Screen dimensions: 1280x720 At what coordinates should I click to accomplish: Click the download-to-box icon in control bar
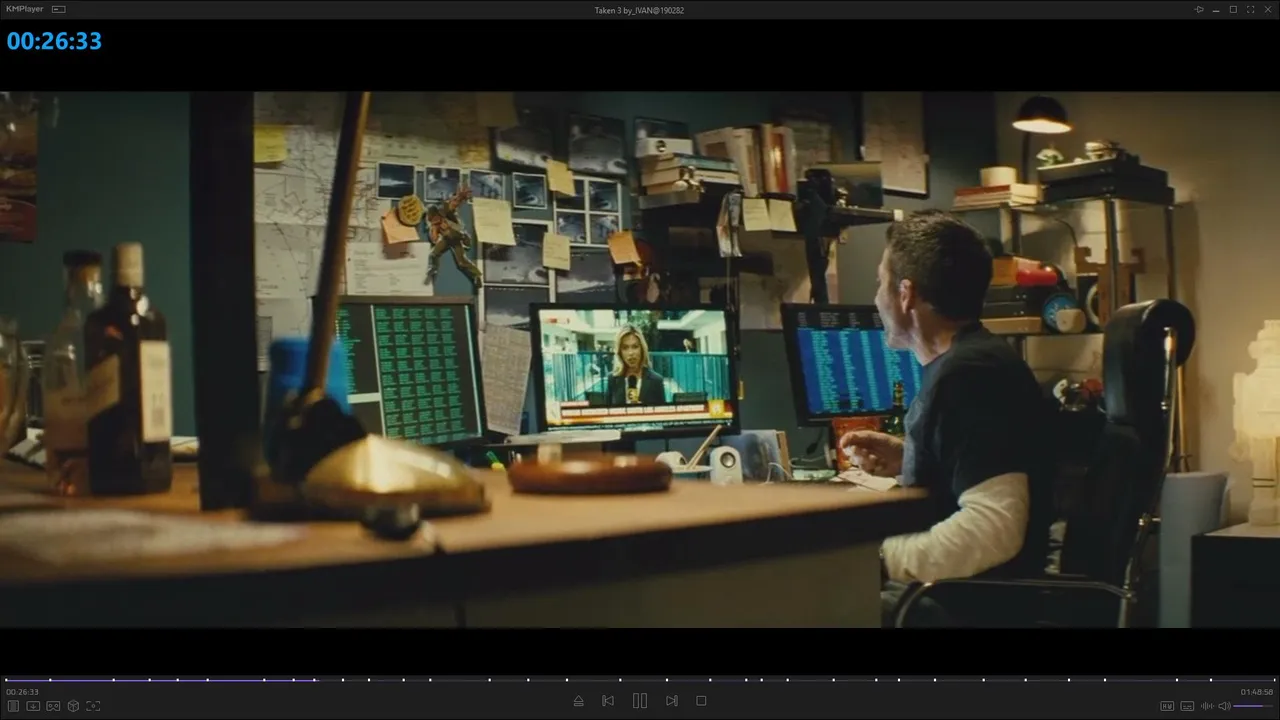tap(33, 706)
